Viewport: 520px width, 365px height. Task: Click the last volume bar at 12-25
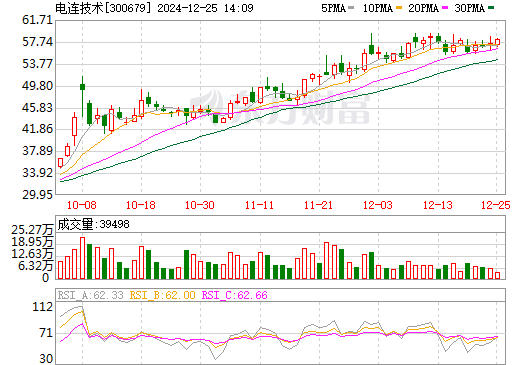point(498,275)
